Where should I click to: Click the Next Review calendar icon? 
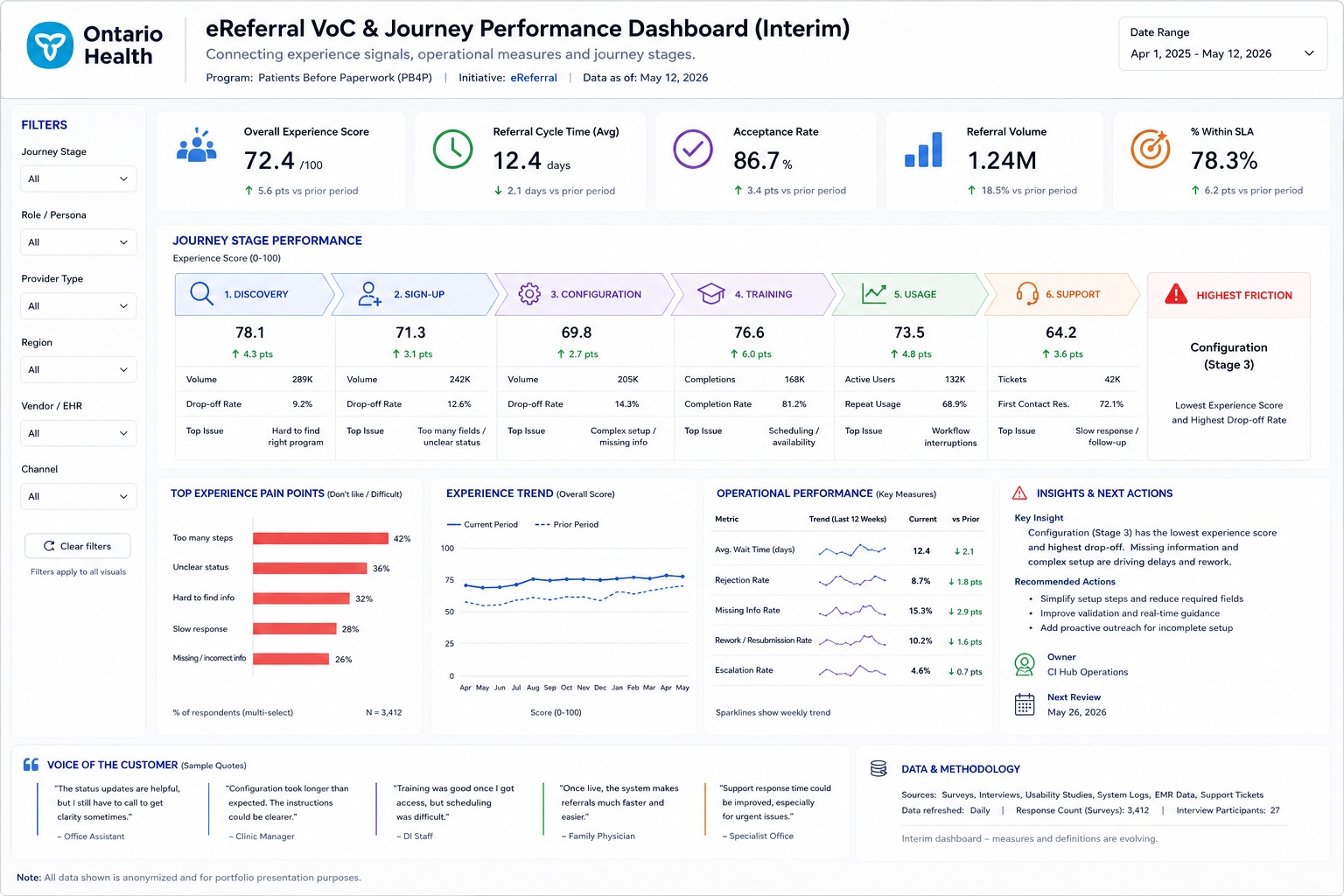click(1025, 704)
